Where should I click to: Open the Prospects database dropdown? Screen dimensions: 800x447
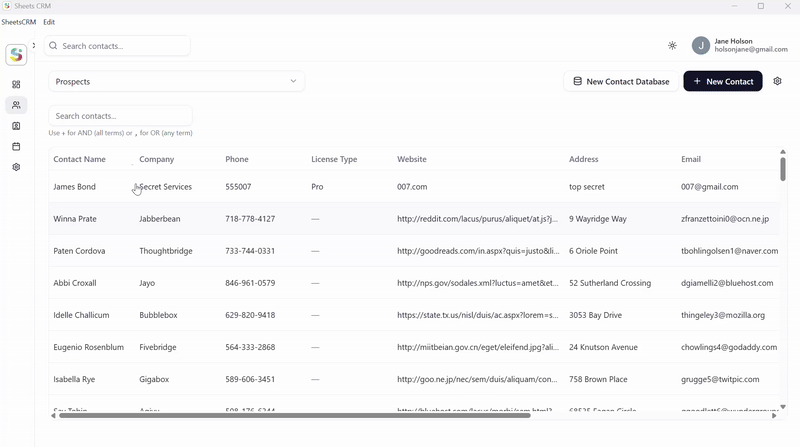(177, 81)
